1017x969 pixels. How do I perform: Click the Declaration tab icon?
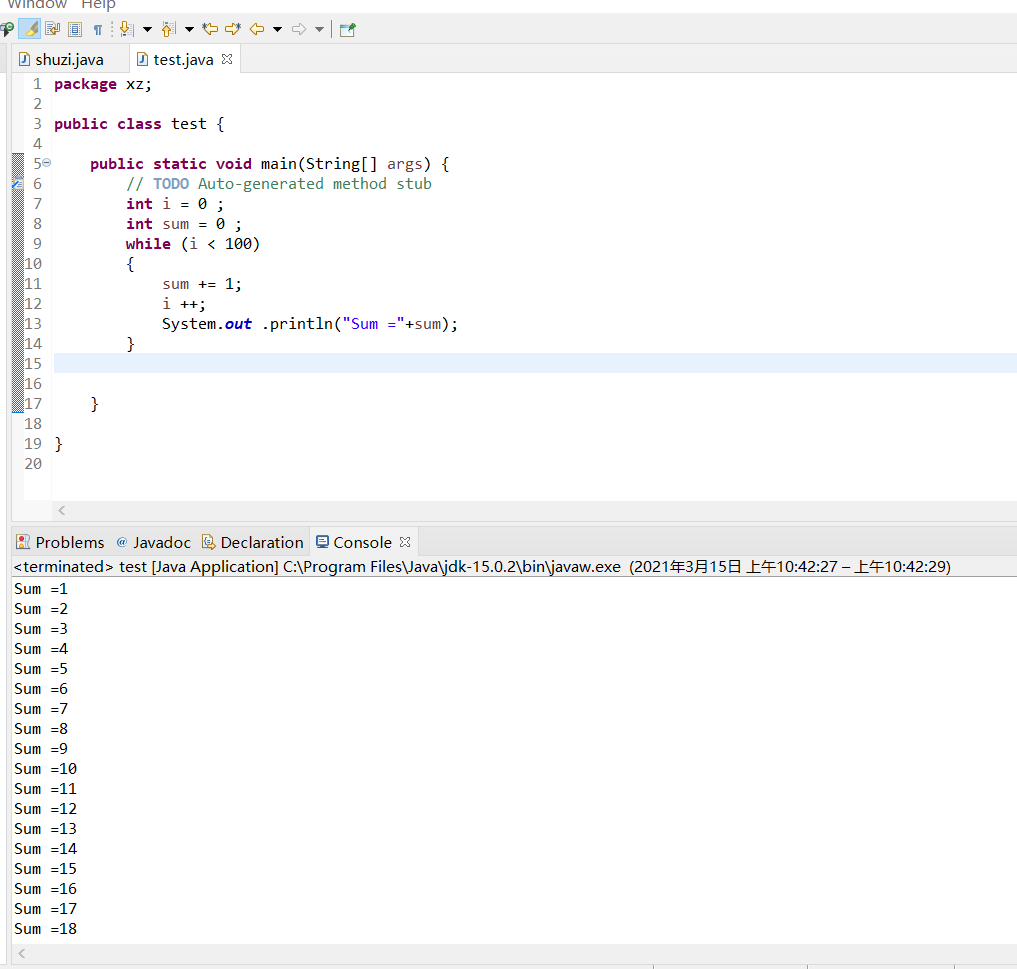(208, 542)
